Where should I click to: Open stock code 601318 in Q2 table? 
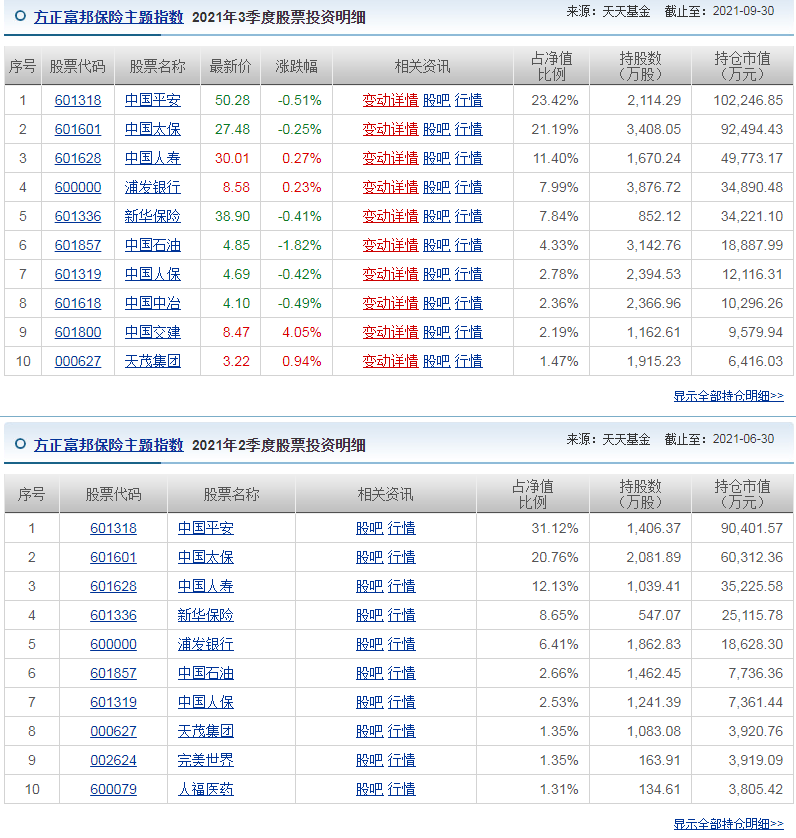[113, 529]
